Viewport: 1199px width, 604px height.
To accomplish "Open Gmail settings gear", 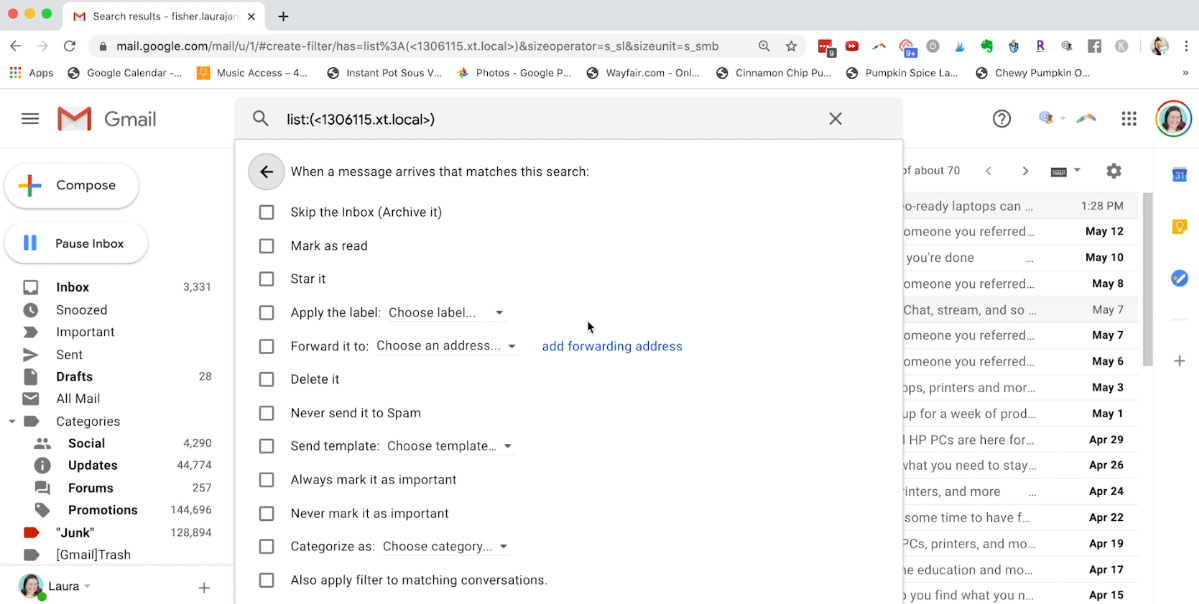I will [1113, 171].
